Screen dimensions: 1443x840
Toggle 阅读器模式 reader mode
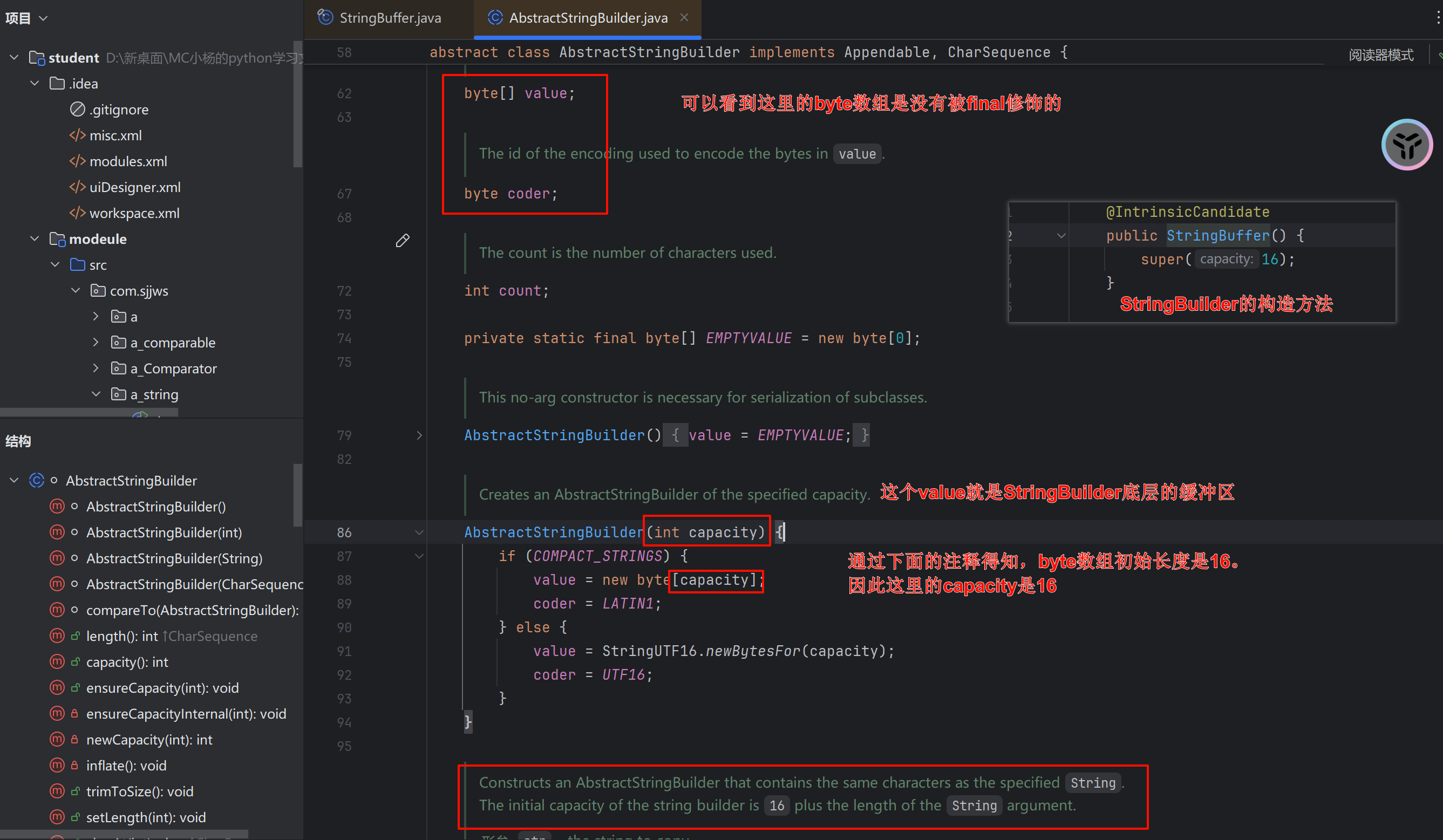pyautogui.click(x=1380, y=55)
